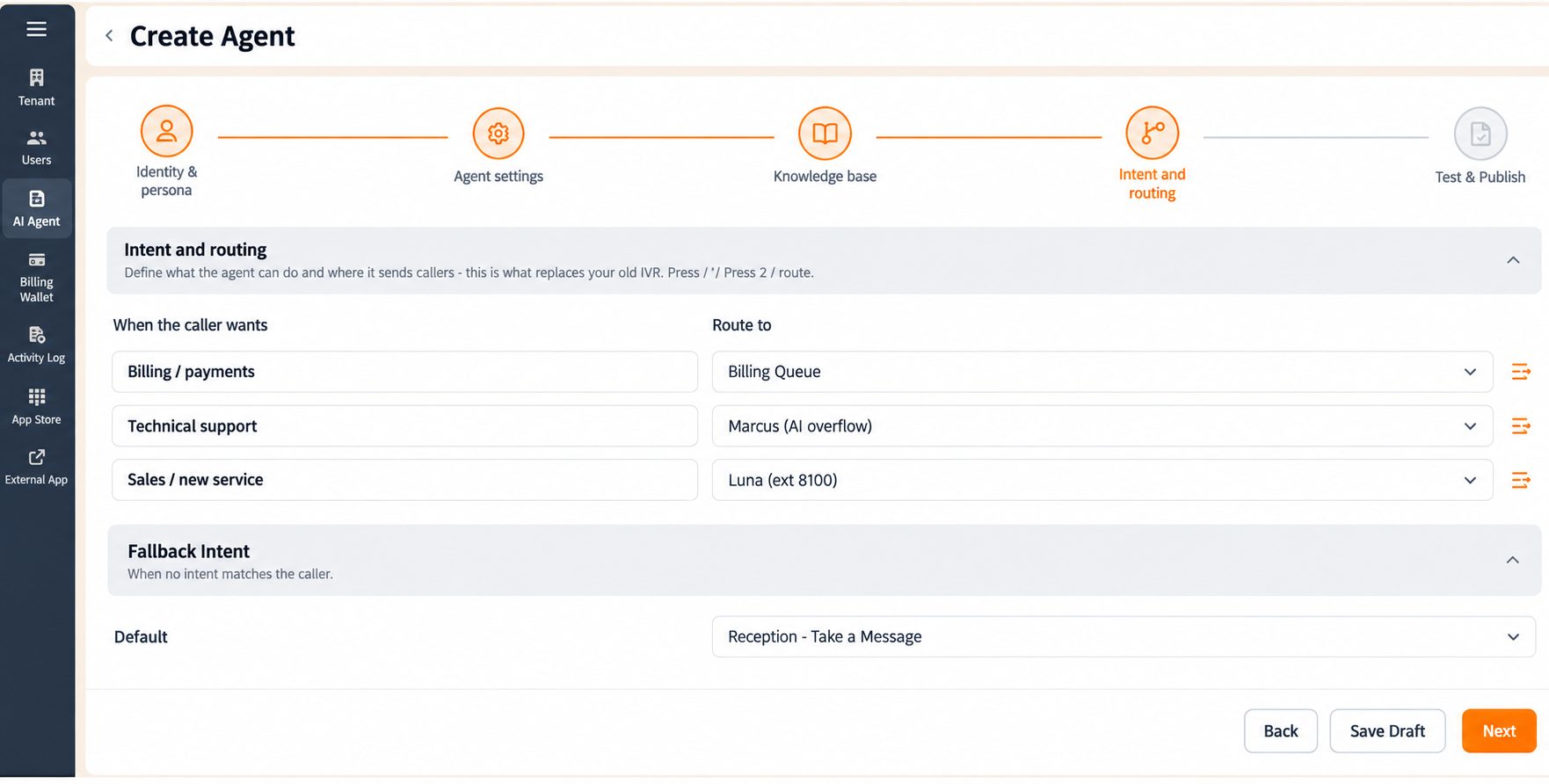The width and height of the screenshot is (1549, 784).
Task: Go to the Test & Publish step
Action: click(x=1480, y=134)
